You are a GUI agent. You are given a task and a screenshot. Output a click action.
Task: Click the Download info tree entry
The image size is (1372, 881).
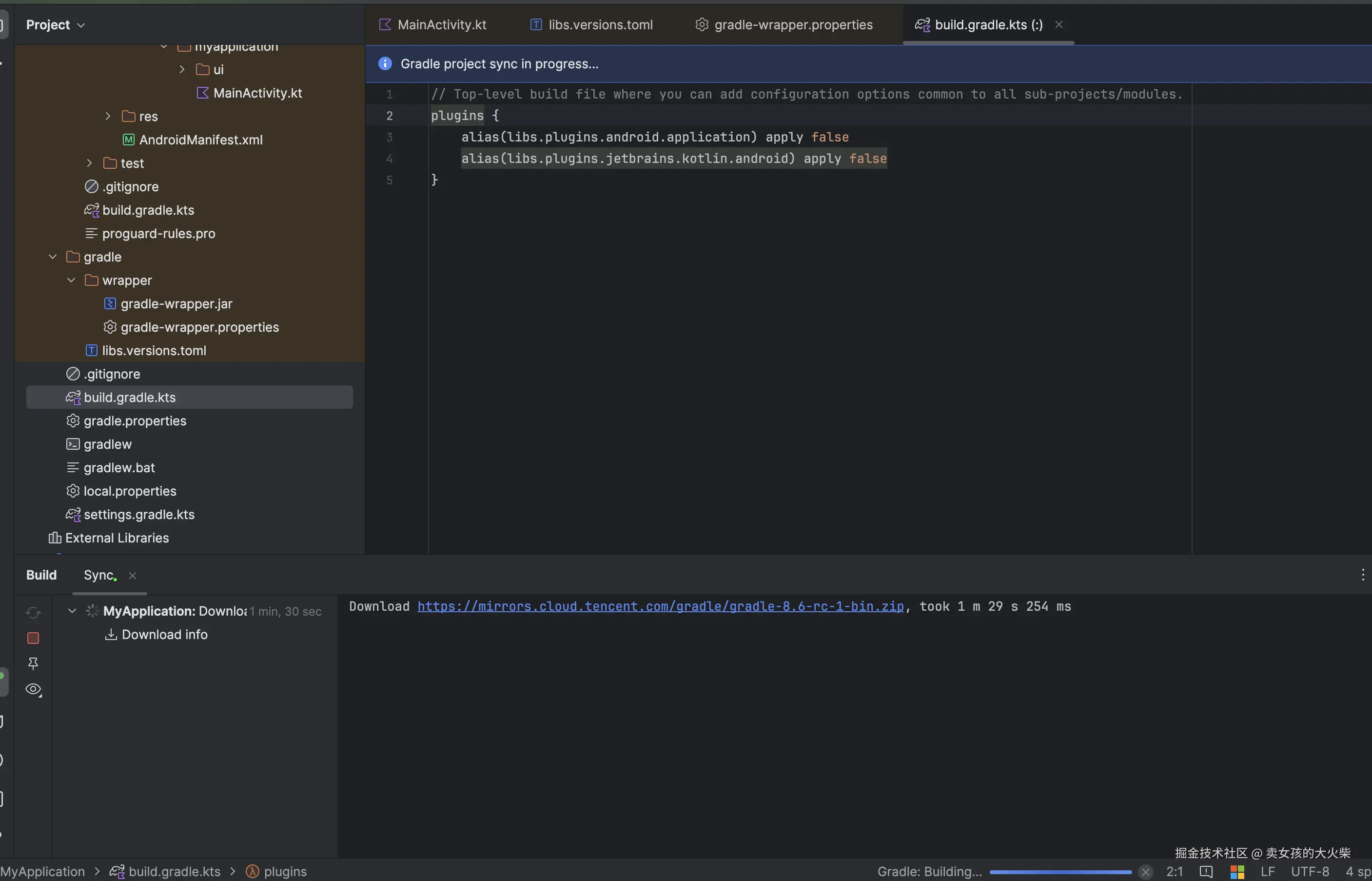[164, 635]
